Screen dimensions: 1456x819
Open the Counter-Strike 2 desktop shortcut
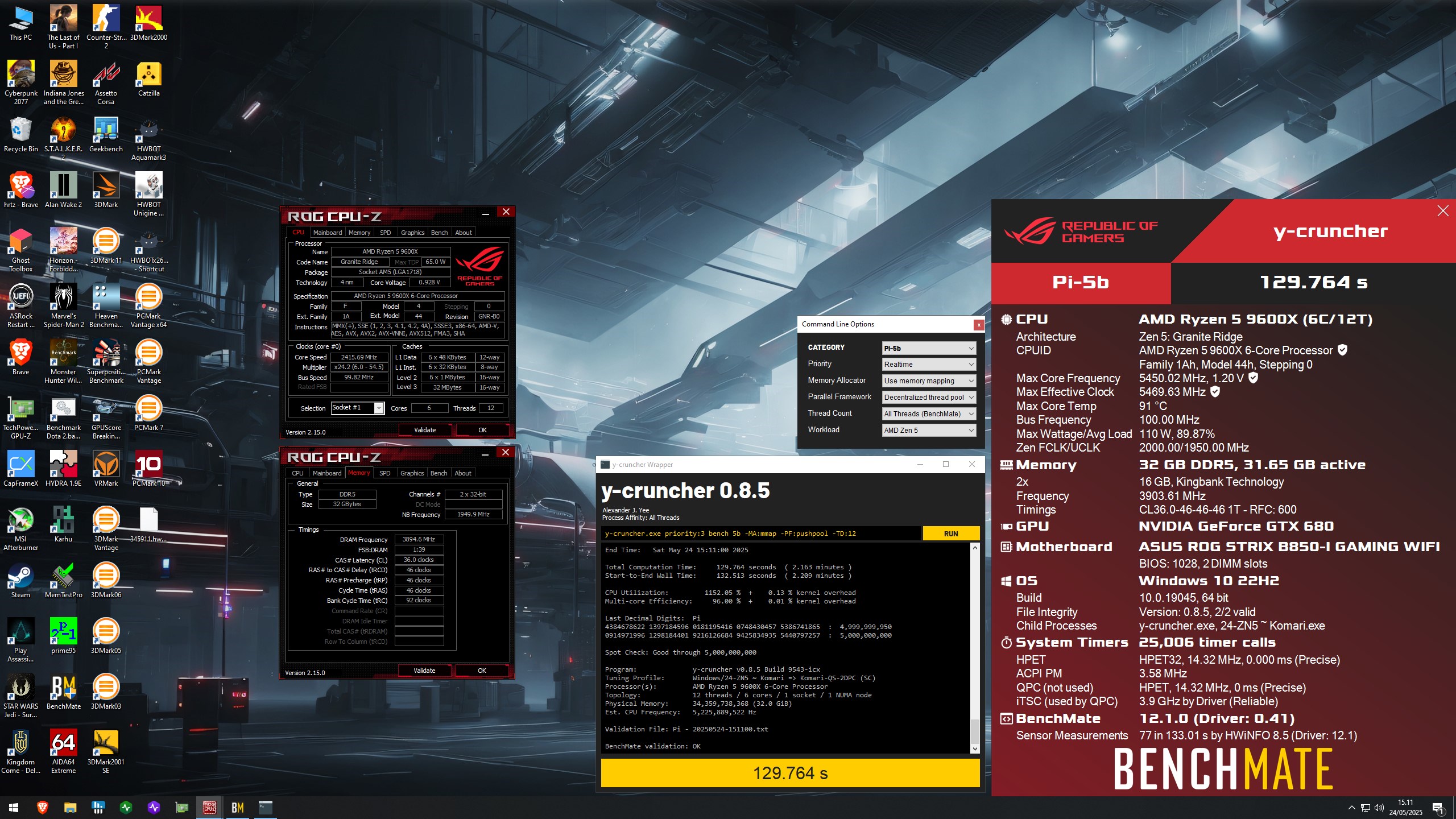pyautogui.click(x=106, y=27)
